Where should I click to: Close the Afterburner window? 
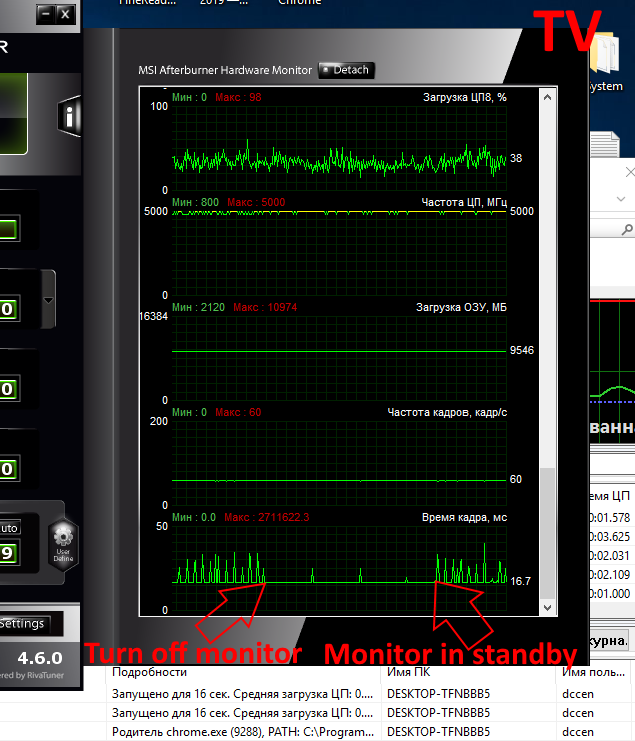[65, 14]
